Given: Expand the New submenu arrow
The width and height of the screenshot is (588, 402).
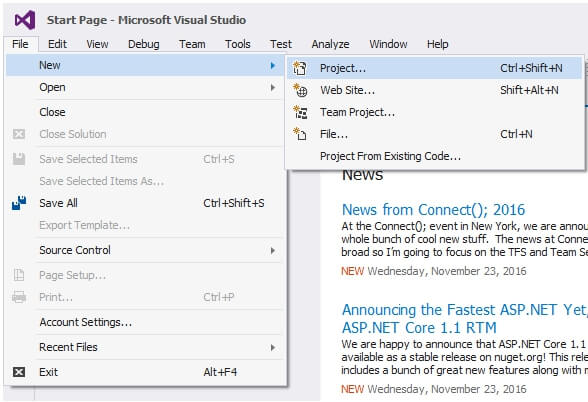Looking at the screenshot, I should (x=273, y=65).
